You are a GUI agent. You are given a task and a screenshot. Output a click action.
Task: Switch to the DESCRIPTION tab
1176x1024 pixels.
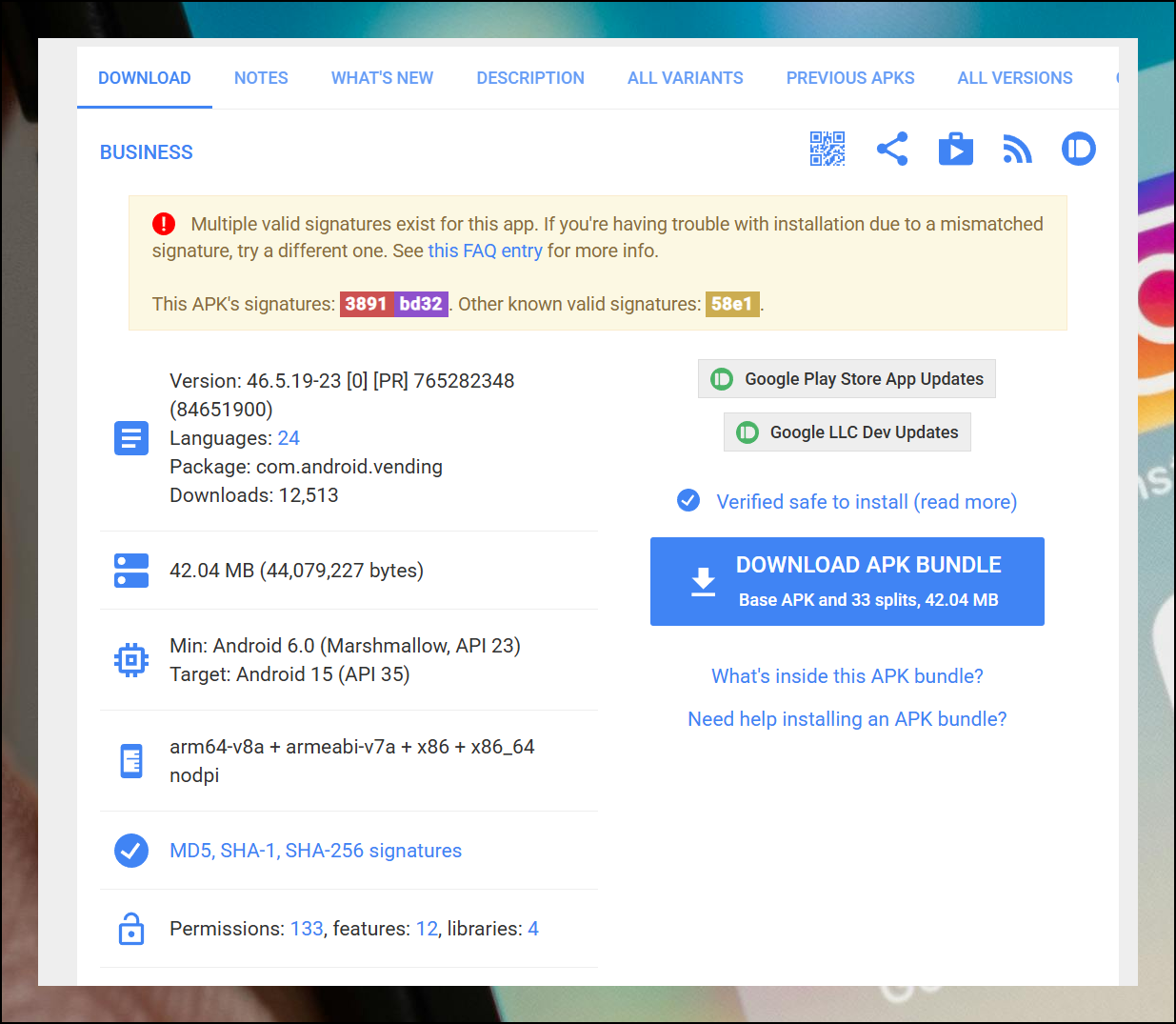530,78
